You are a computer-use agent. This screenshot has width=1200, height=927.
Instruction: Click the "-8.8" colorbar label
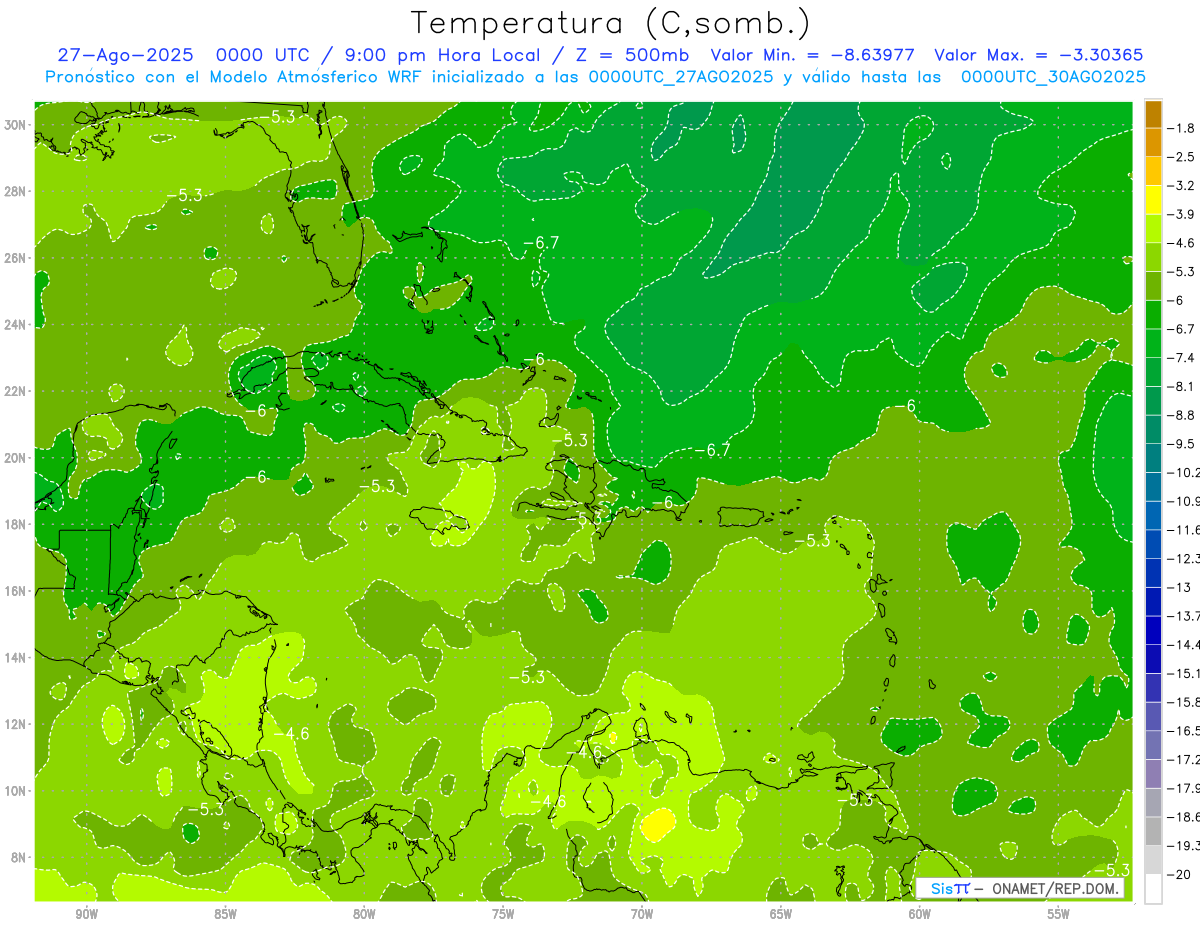pyautogui.click(x=1180, y=415)
